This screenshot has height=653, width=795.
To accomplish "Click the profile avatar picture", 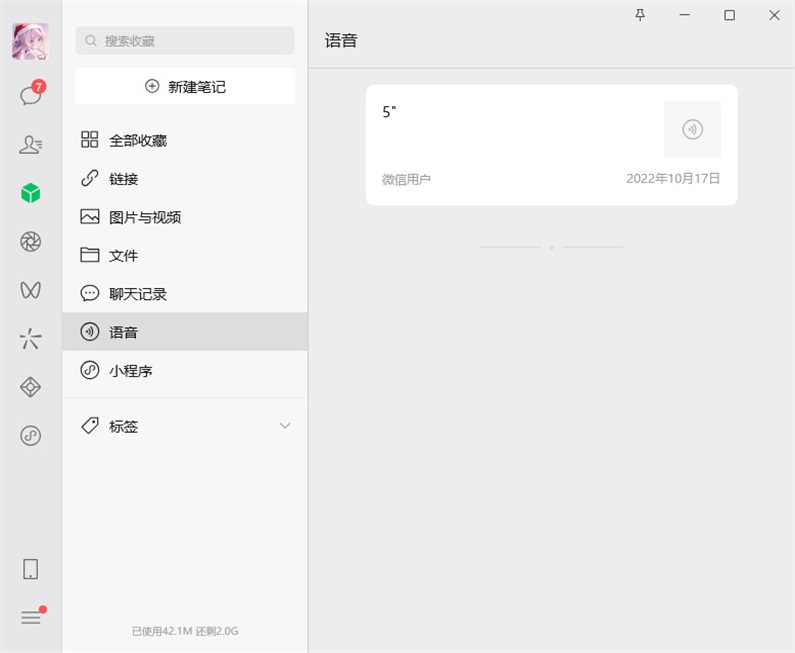I will point(31,42).
